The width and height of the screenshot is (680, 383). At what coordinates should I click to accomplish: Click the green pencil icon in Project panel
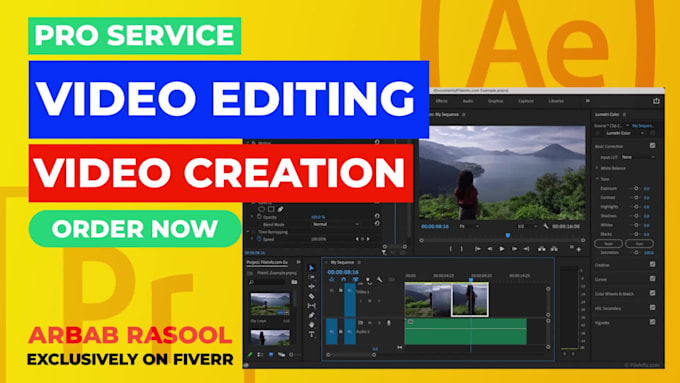click(x=250, y=355)
